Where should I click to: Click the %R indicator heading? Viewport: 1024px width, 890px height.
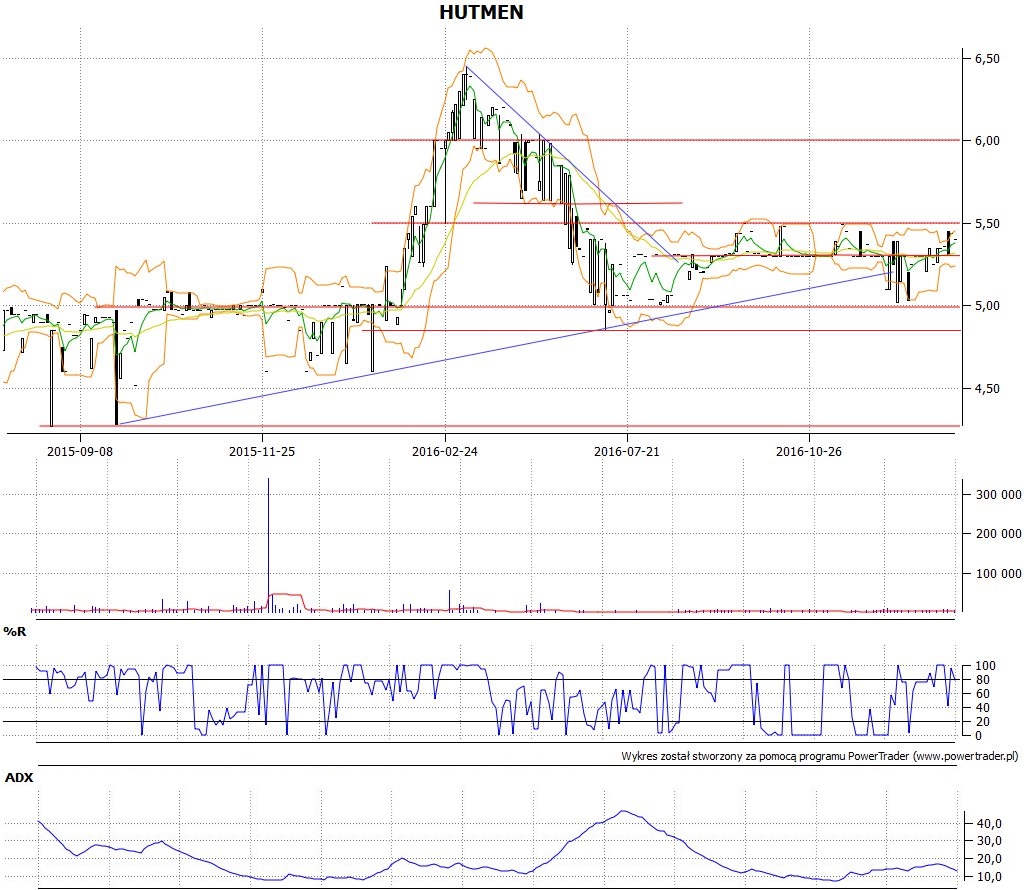point(14,632)
